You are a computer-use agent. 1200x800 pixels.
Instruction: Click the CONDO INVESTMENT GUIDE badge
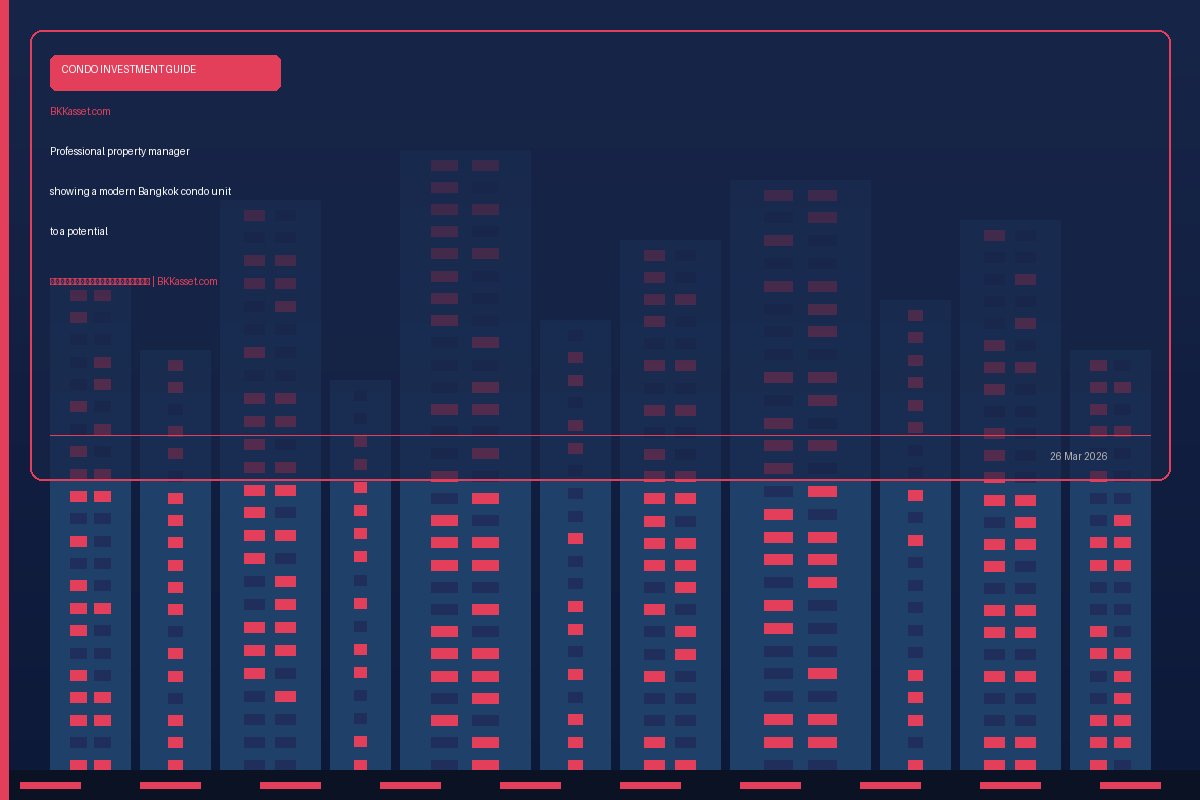click(x=165, y=72)
